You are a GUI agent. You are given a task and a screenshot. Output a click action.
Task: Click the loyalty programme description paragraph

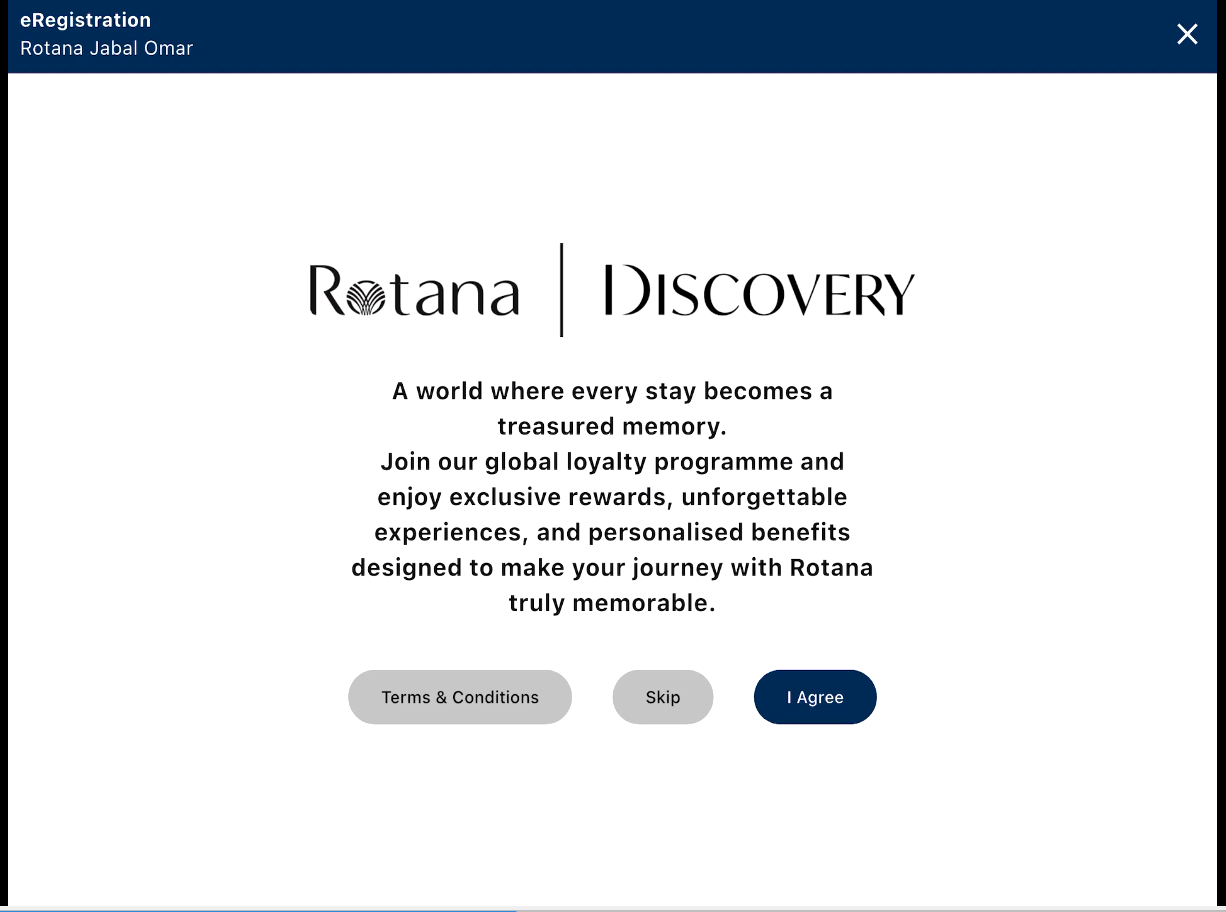coord(612,532)
